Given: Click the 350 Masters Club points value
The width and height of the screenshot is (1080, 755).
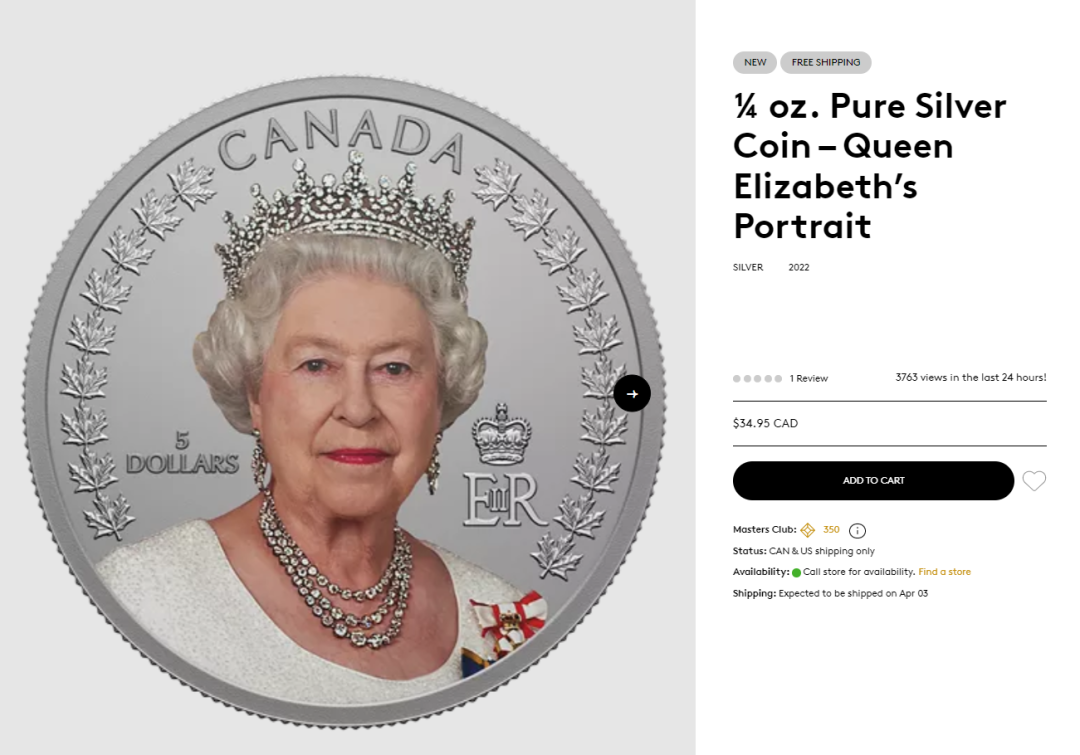Looking at the screenshot, I should click(x=831, y=530).
